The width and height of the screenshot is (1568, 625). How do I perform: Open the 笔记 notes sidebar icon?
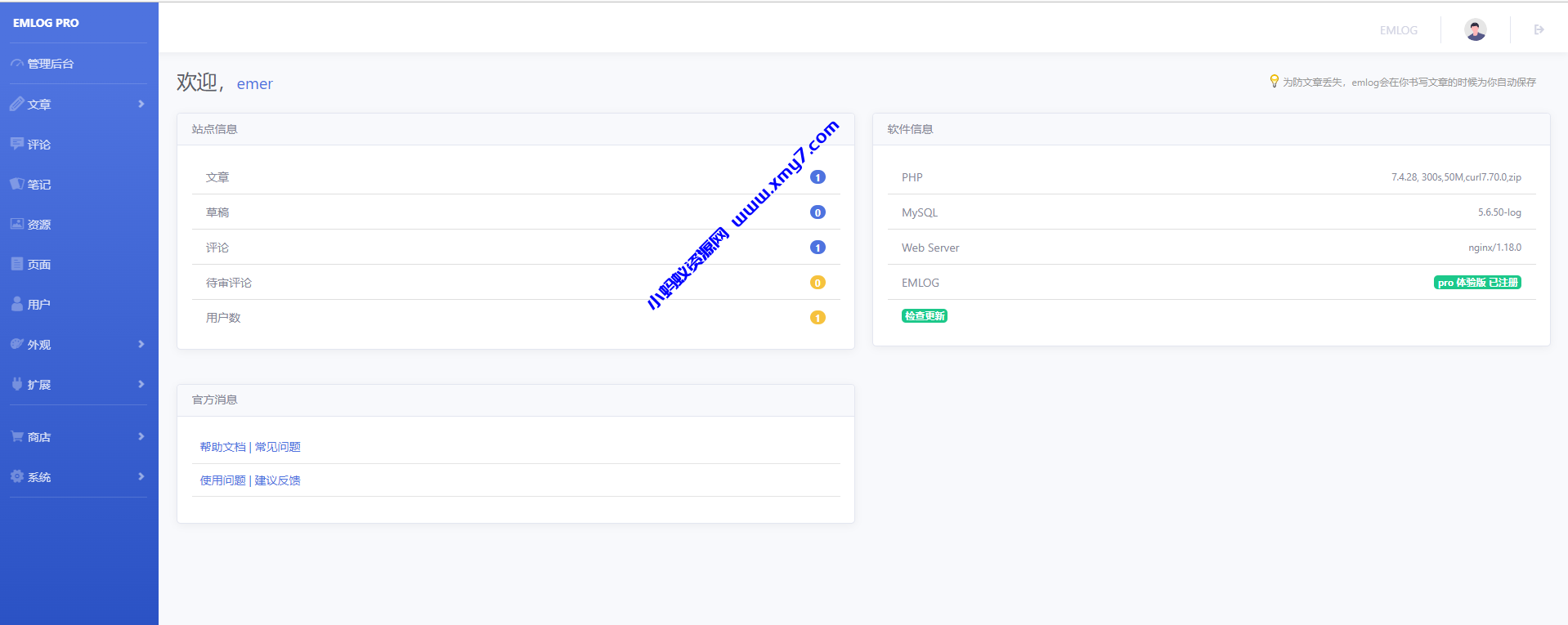[x=17, y=184]
